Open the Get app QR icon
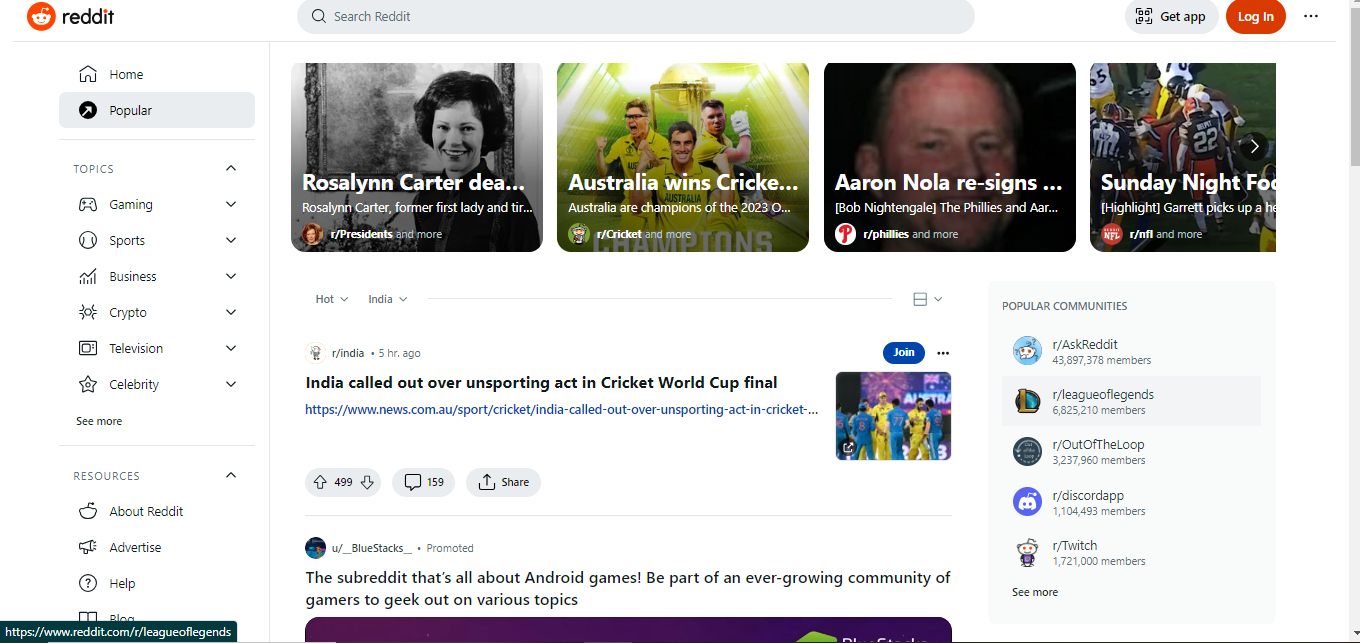Image resolution: width=1360 pixels, height=643 pixels. pyautogui.click(x=1144, y=17)
